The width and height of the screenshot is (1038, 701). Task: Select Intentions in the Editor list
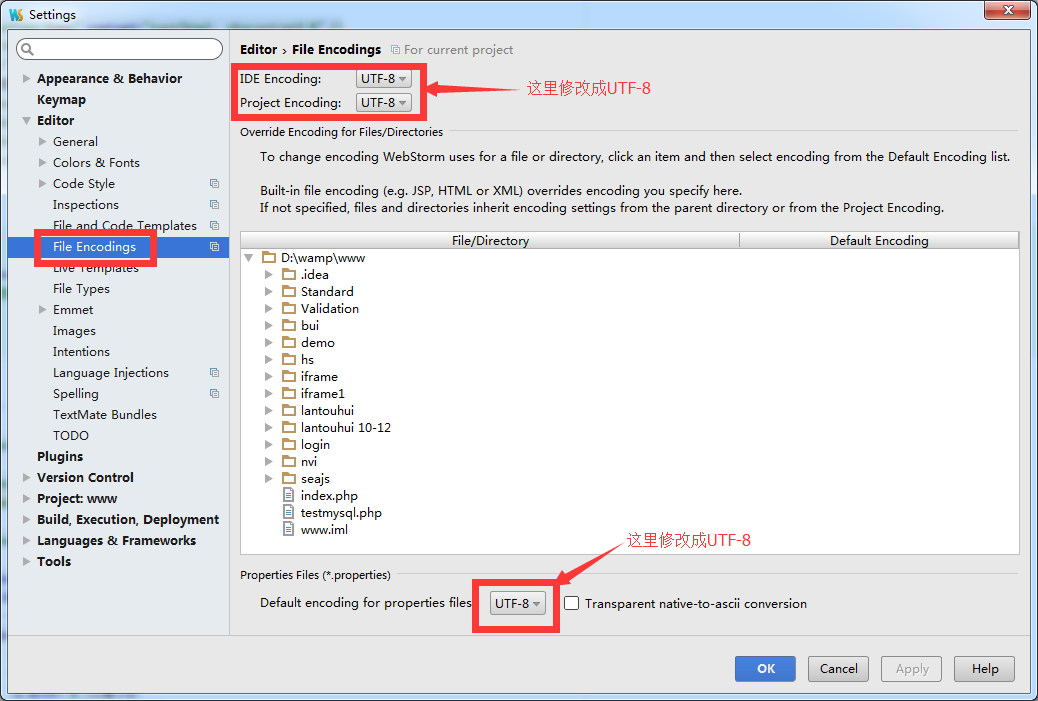(x=81, y=351)
